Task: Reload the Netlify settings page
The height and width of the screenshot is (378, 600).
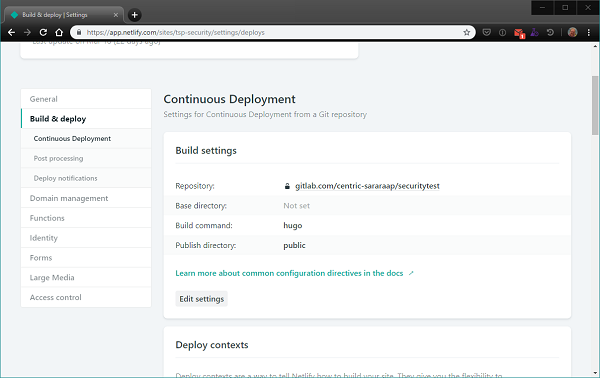Action: [x=43, y=33]
